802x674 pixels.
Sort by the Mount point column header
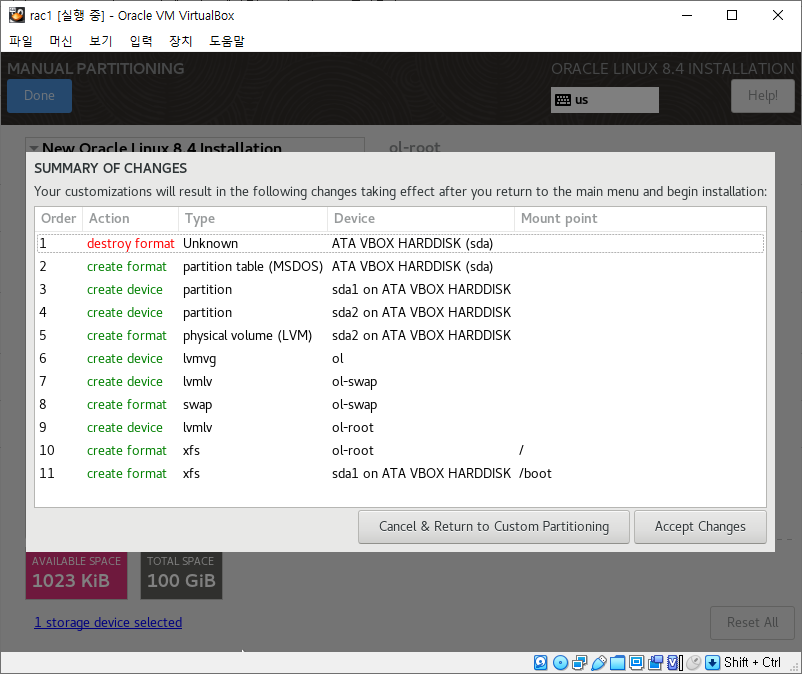pos(640,219)
